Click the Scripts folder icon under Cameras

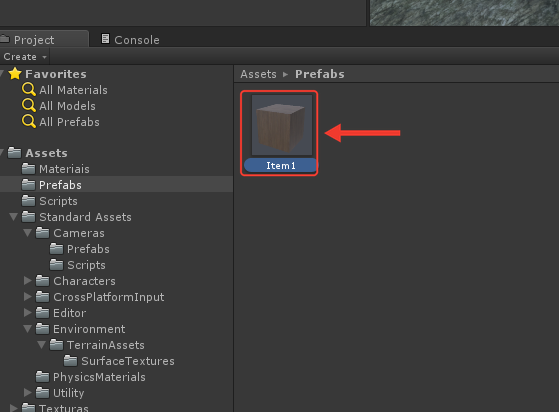[56, 264]
